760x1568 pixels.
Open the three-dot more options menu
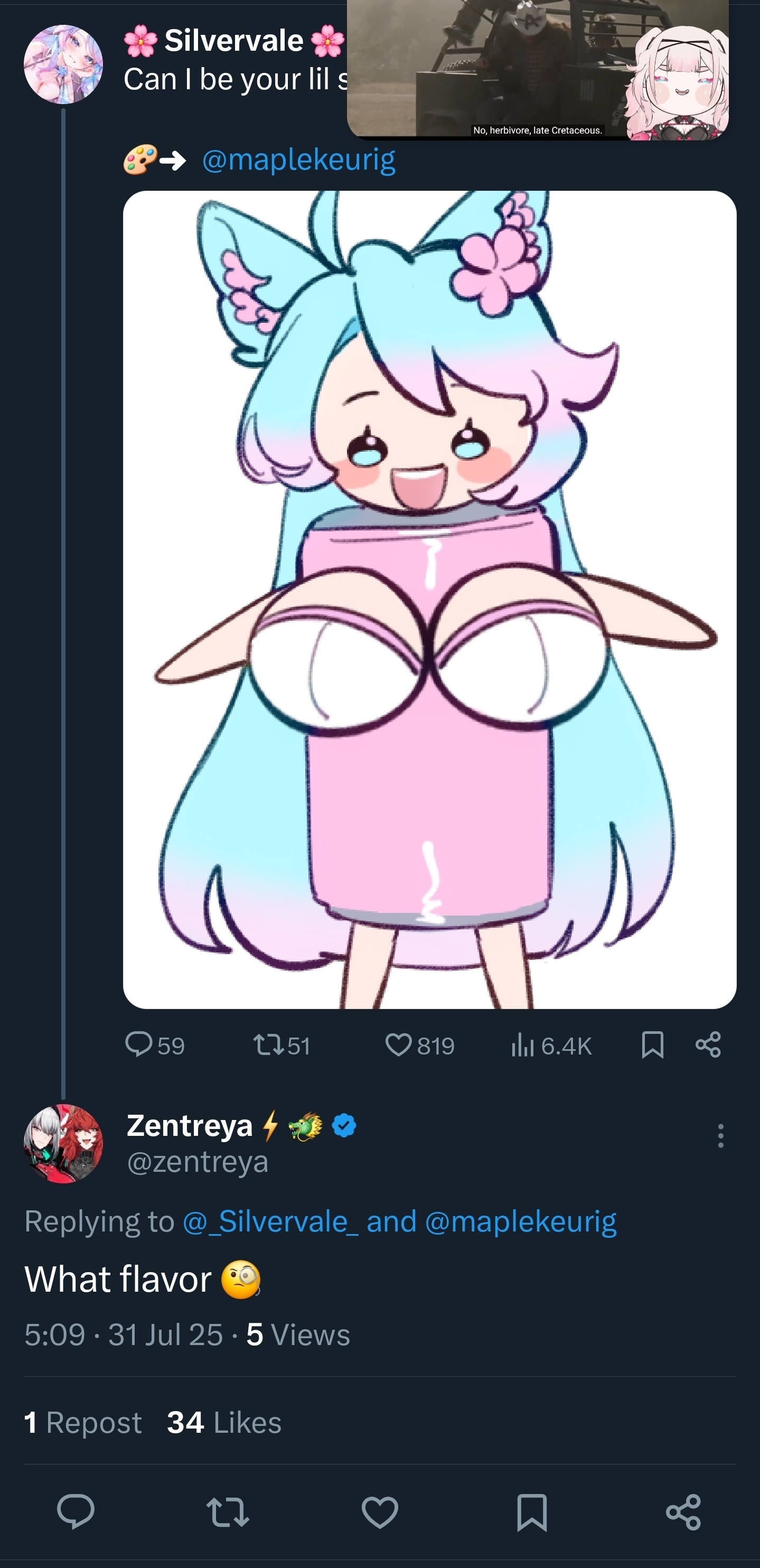tap(720, 1136)
